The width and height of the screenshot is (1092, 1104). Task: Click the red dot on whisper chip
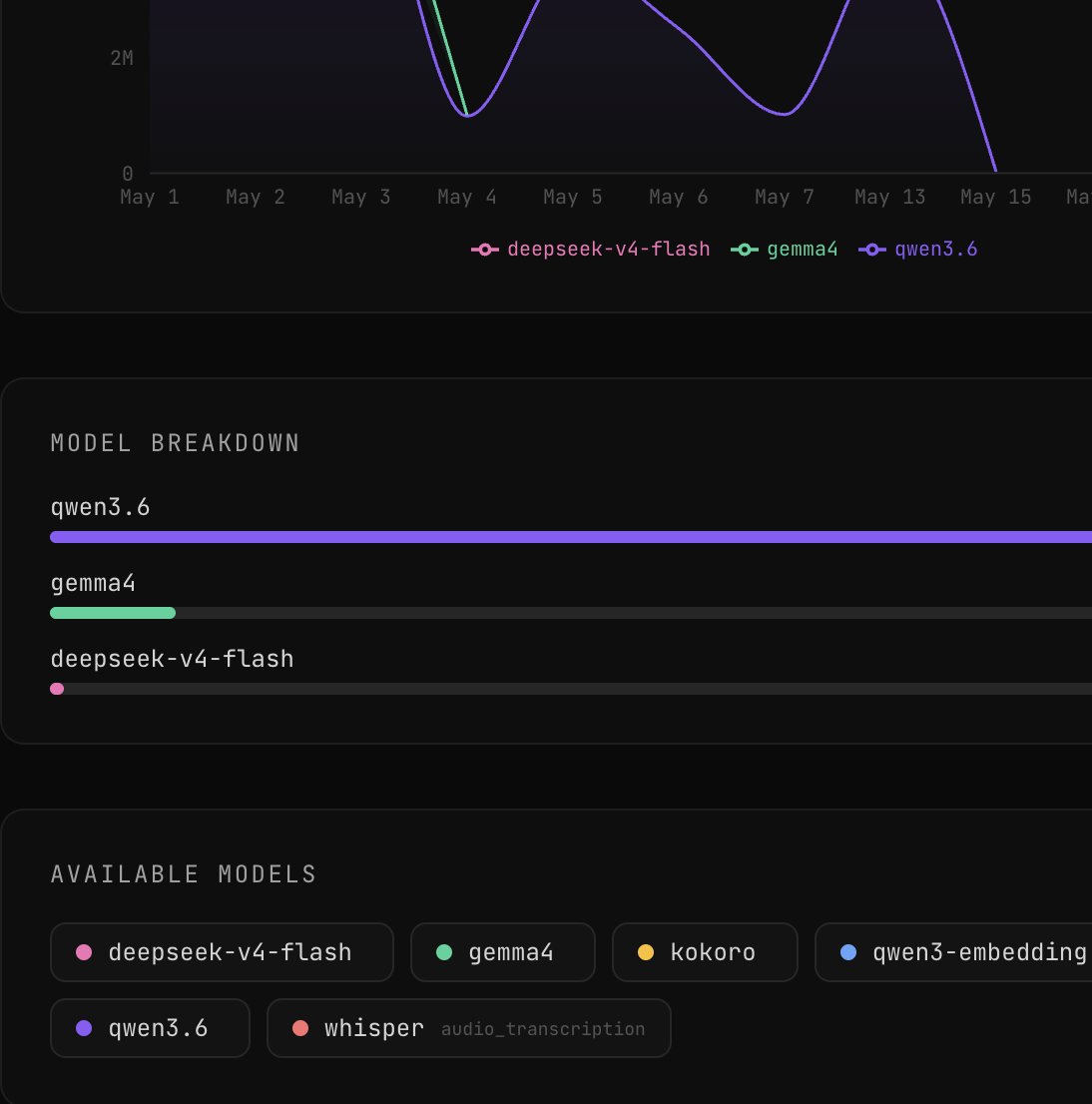tap(300, 1028)
